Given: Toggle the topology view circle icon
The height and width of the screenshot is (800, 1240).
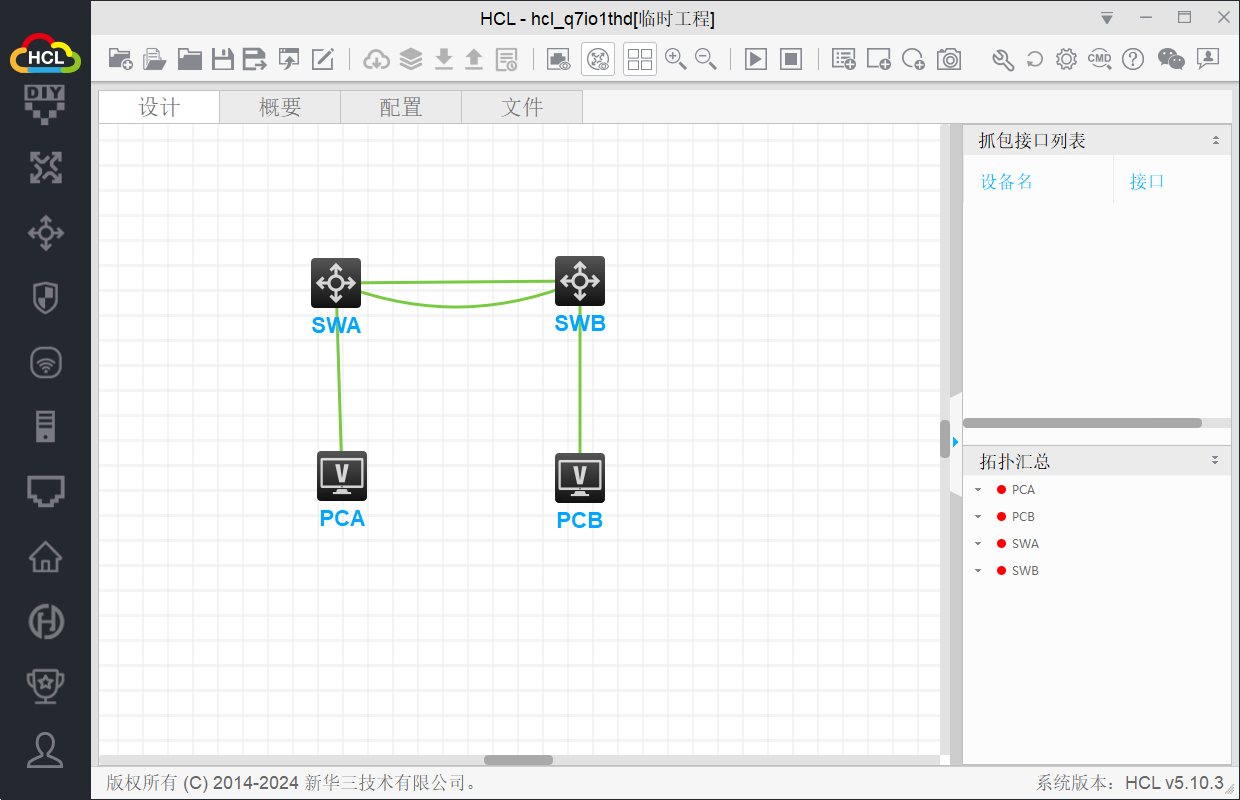Looking at the screenshot, I should pyautogui.click(x=598, y=59).
